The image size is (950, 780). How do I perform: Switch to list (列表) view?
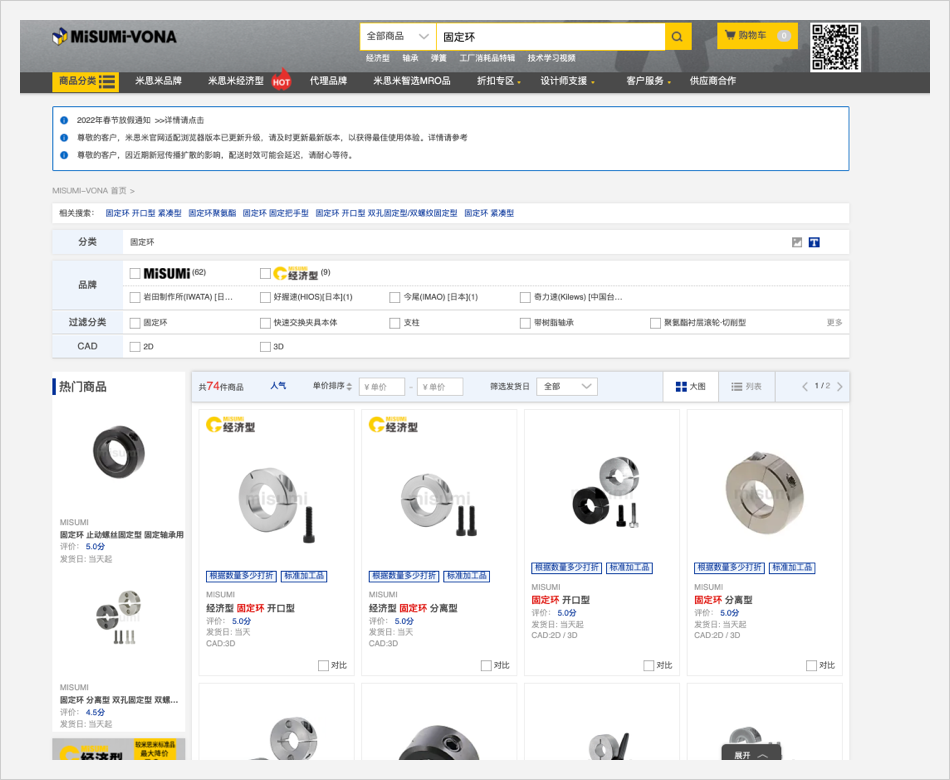(x=746, y=386)
